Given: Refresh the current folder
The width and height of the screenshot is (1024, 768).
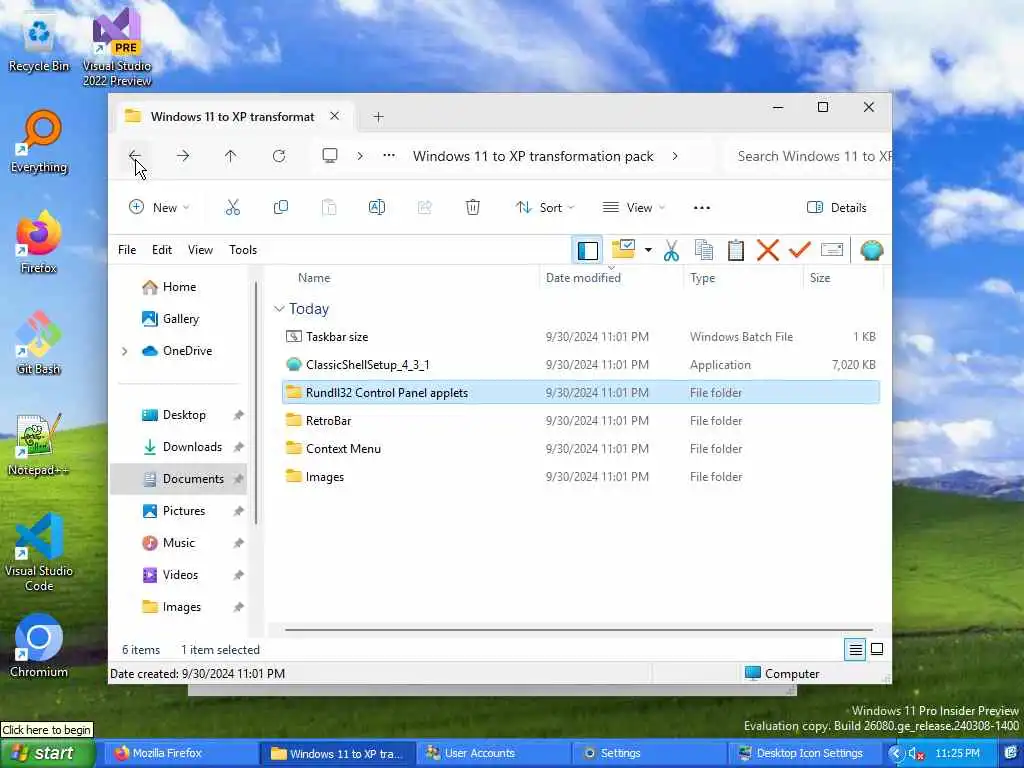Looking at the screenshot, I should [x=279, y=156].
